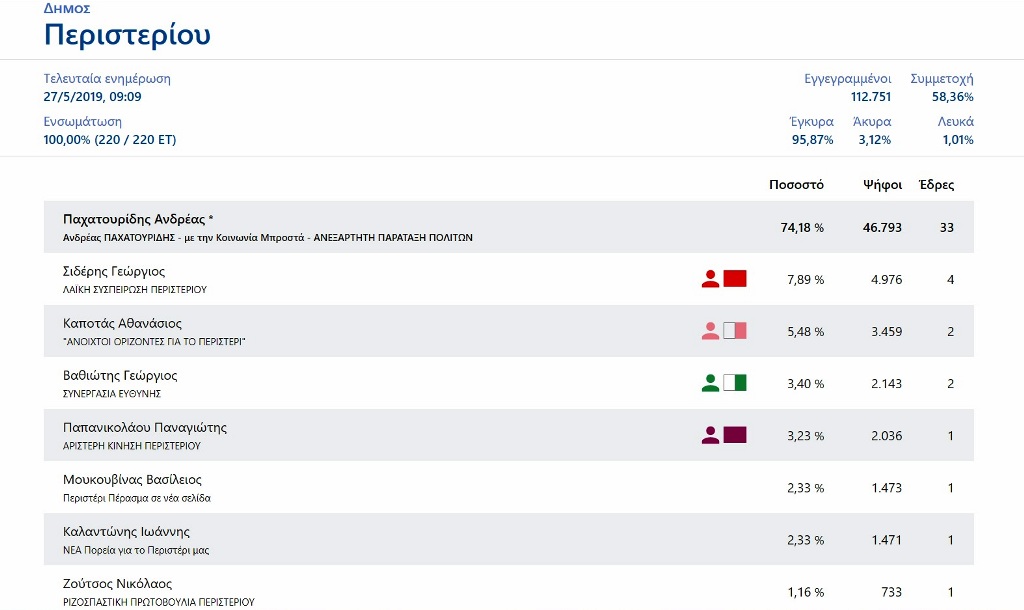
Task: Click the pink-white flag in Καποτάς row
Action: (735, 331)
